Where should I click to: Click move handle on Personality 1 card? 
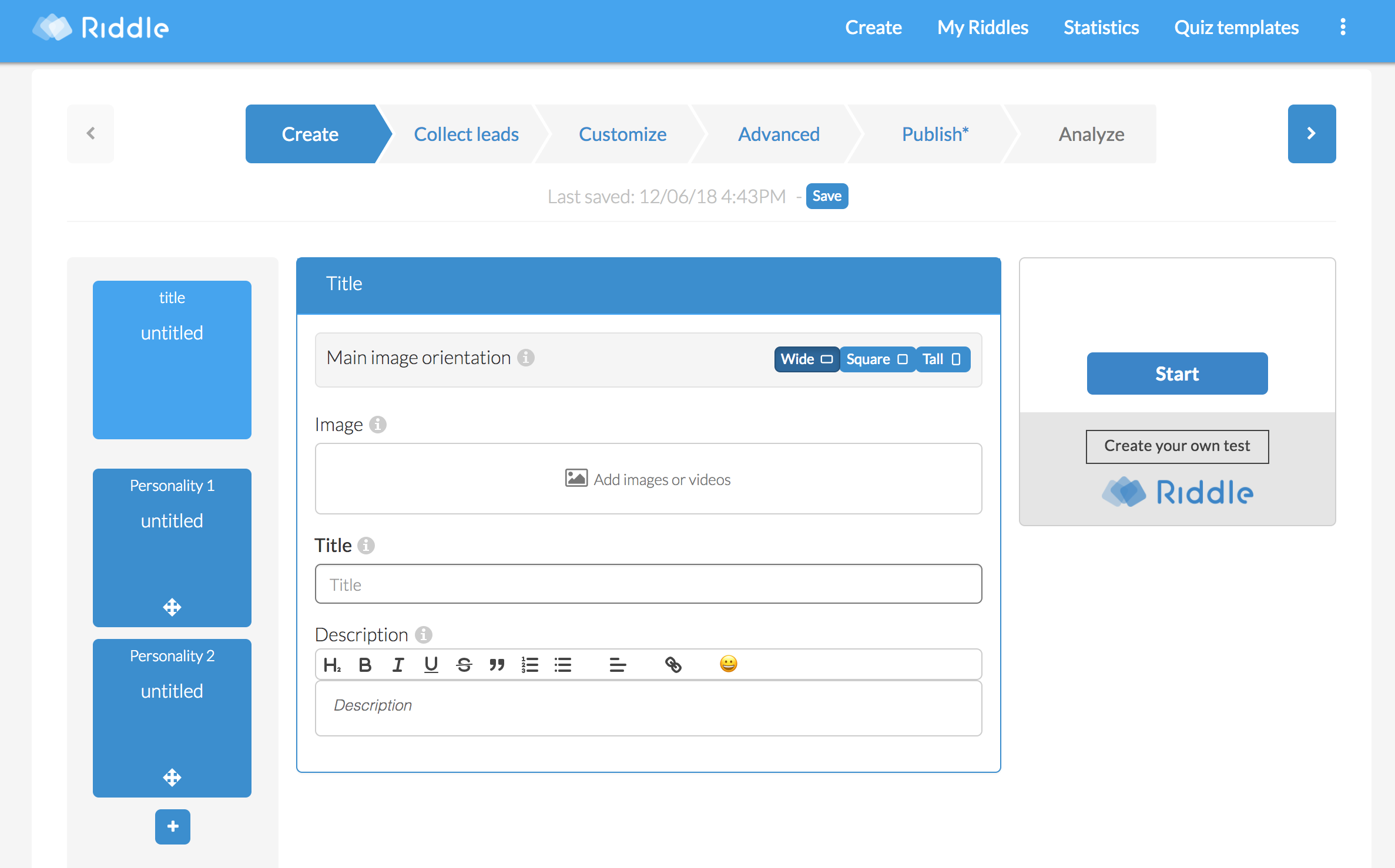(172, 607)
